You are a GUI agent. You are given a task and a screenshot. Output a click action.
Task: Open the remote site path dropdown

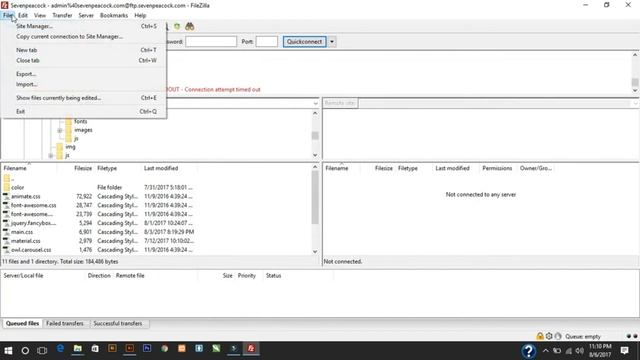[636, 103]
